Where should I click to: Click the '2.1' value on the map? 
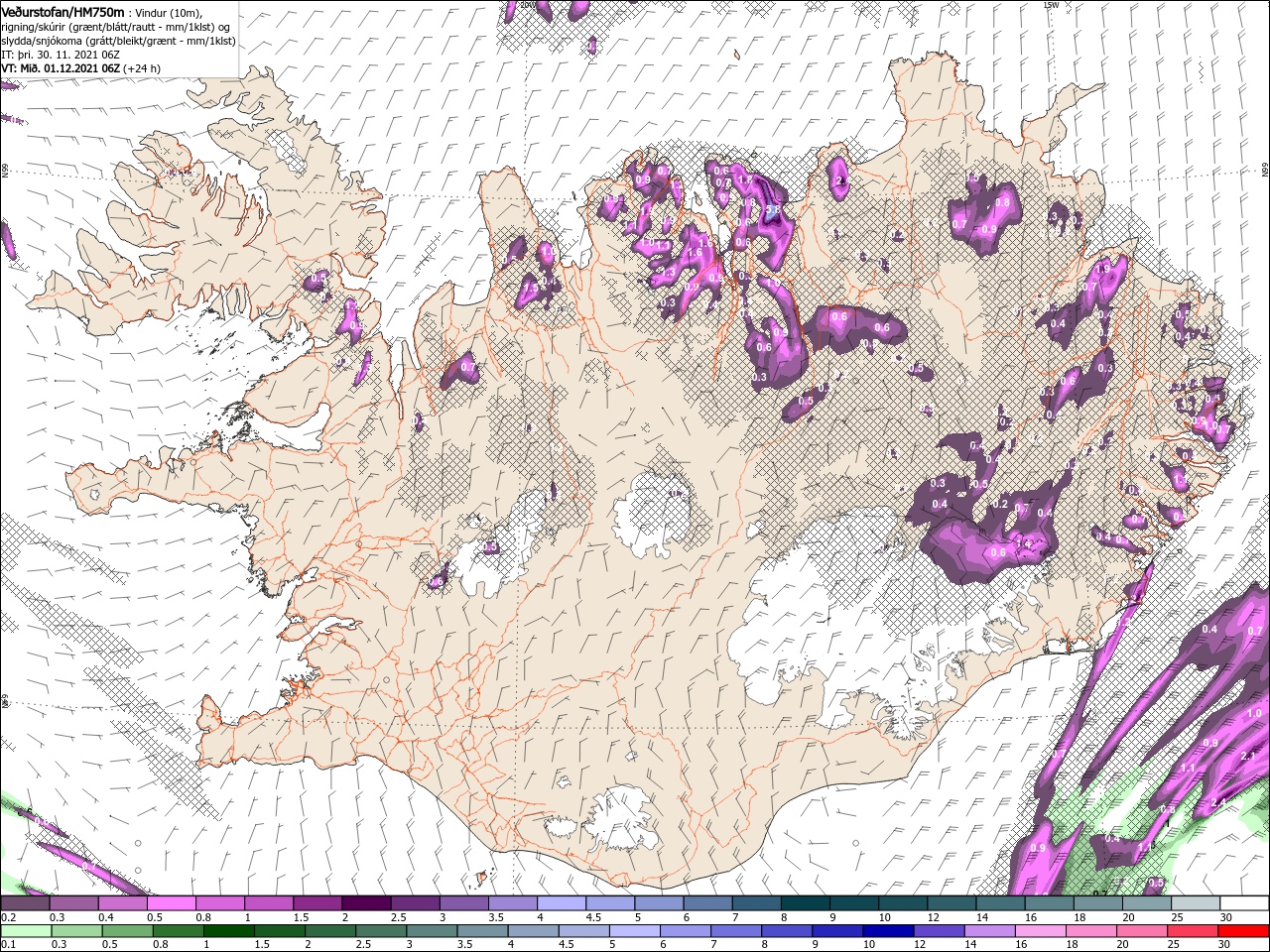click(x=1248, y=757)
